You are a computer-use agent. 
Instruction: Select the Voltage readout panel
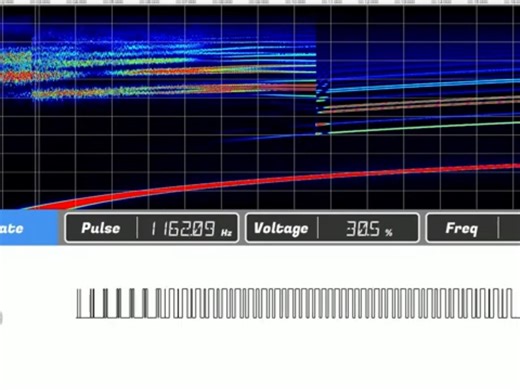(332, 228)
